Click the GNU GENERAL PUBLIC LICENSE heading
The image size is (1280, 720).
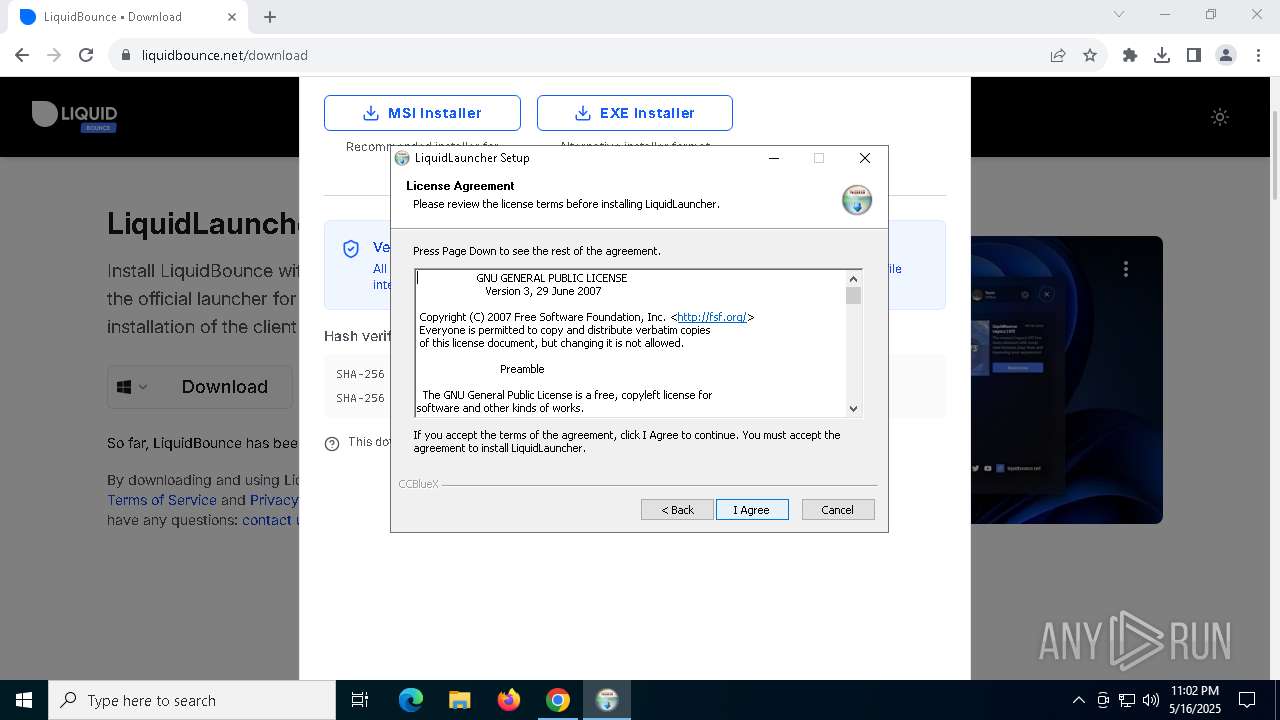tap(552, 278)
